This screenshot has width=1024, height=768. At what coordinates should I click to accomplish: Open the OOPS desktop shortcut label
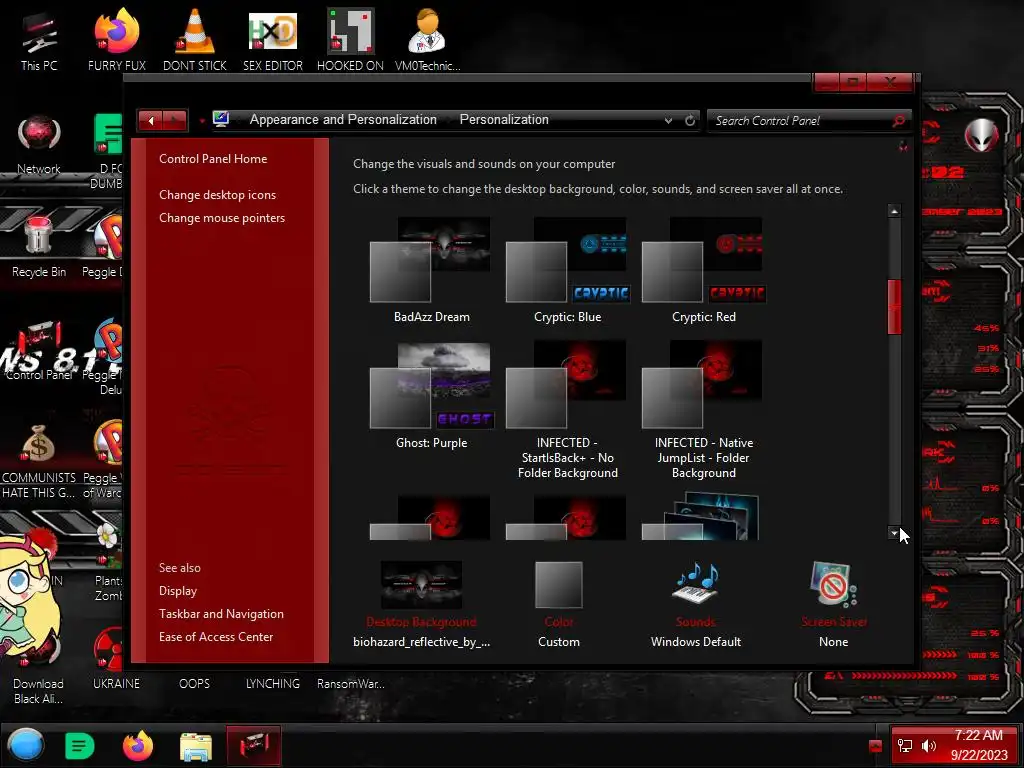[195, 684]
